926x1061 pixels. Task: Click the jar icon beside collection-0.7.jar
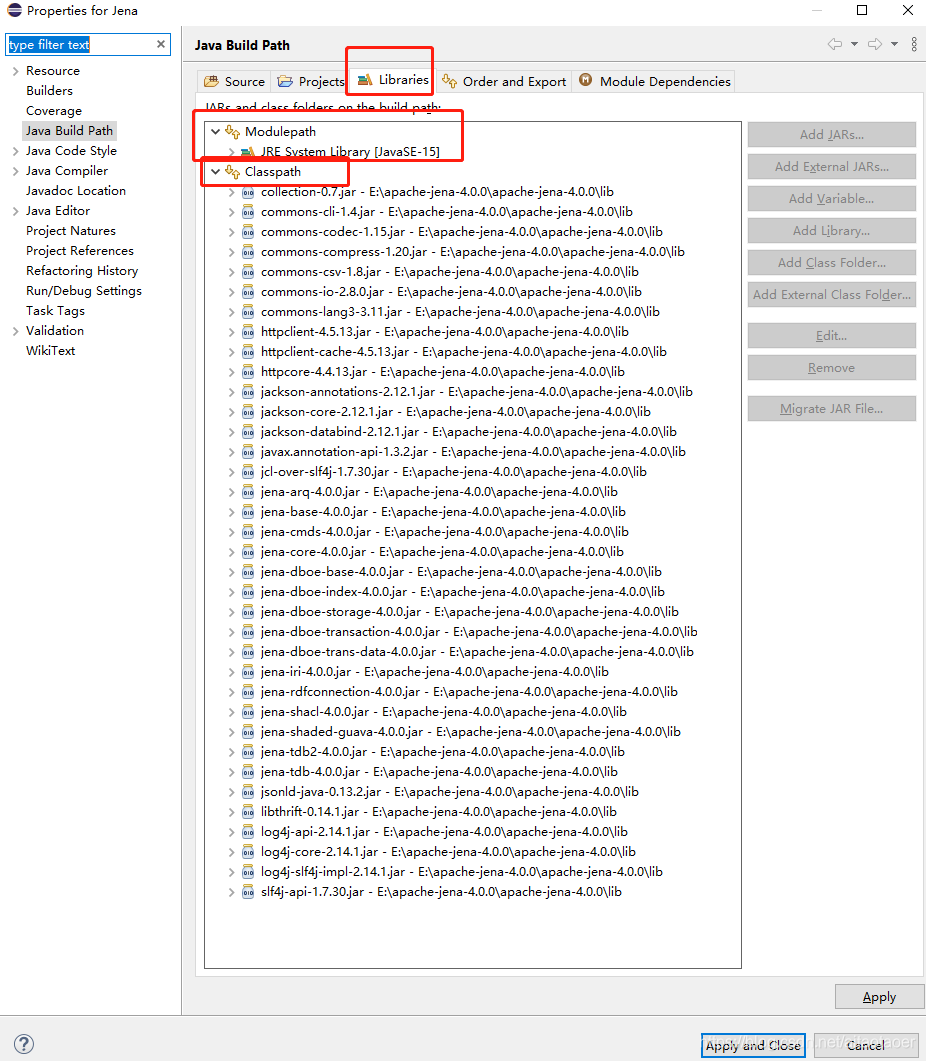(x=248, y=192)
